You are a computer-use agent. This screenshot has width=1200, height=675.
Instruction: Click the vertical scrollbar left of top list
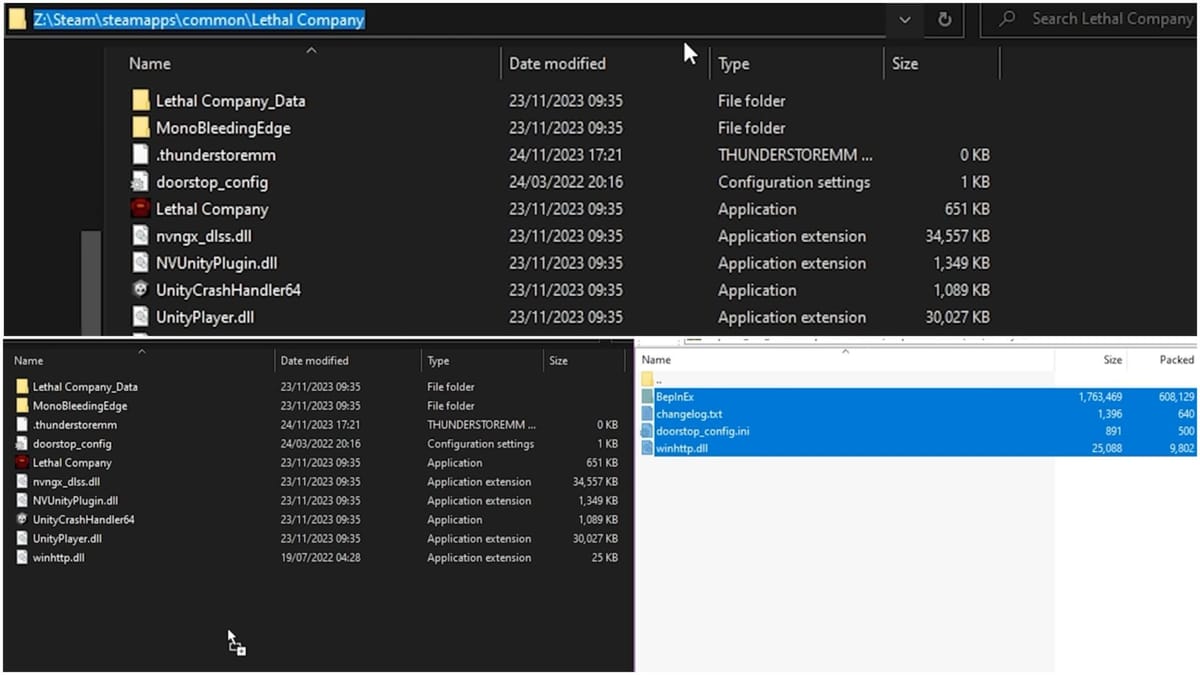(91, 280)
